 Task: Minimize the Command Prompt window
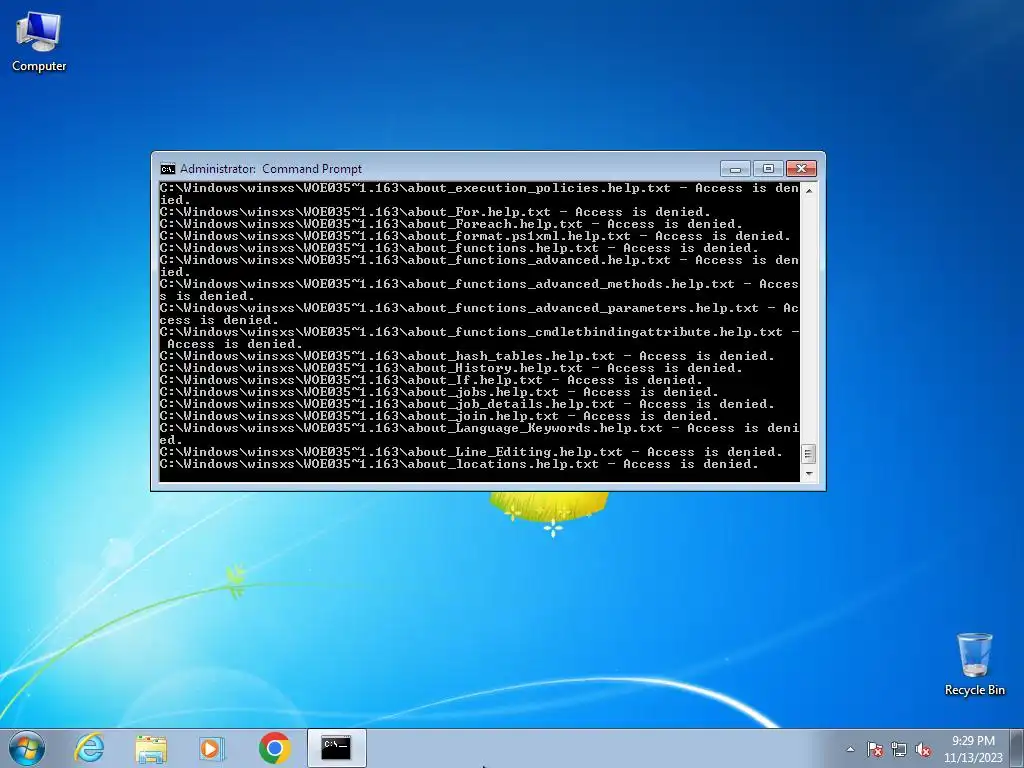(x=735, y=168)
